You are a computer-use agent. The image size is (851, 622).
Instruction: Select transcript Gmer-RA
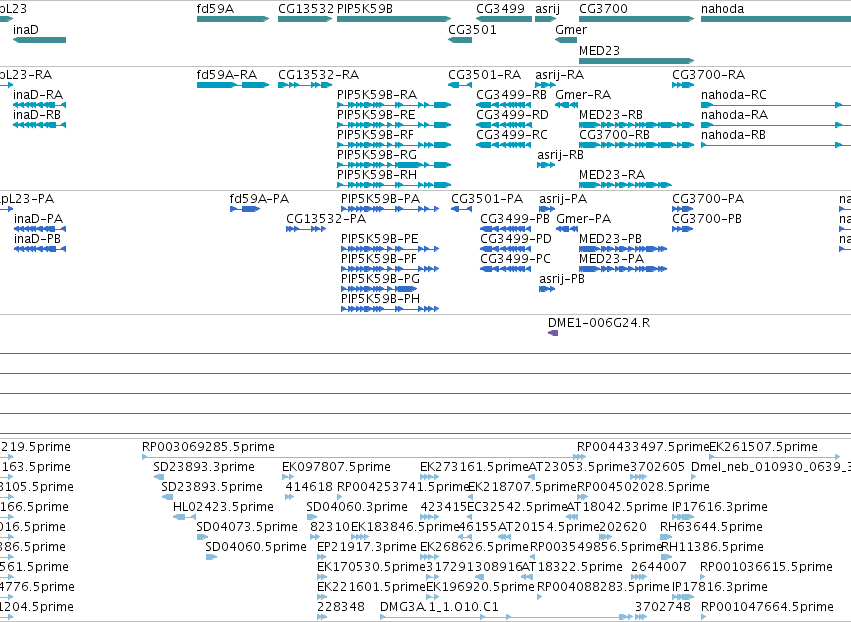pyautogui.click(x=567, y=105)
